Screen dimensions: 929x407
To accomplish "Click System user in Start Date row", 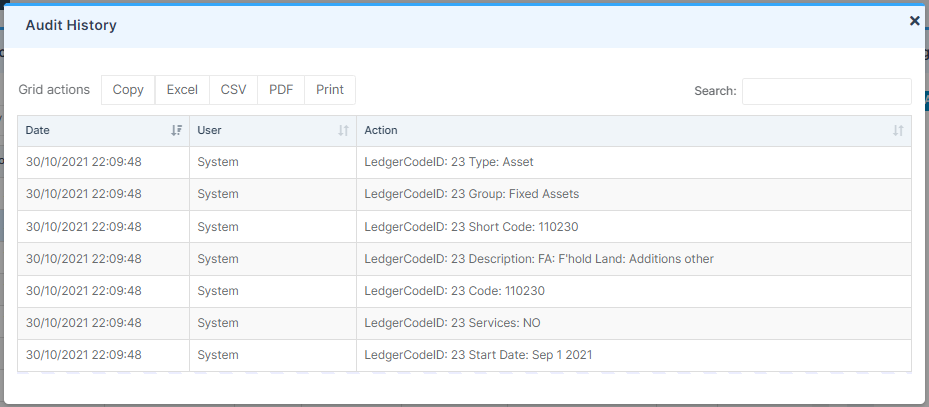I will pos(217,355).
